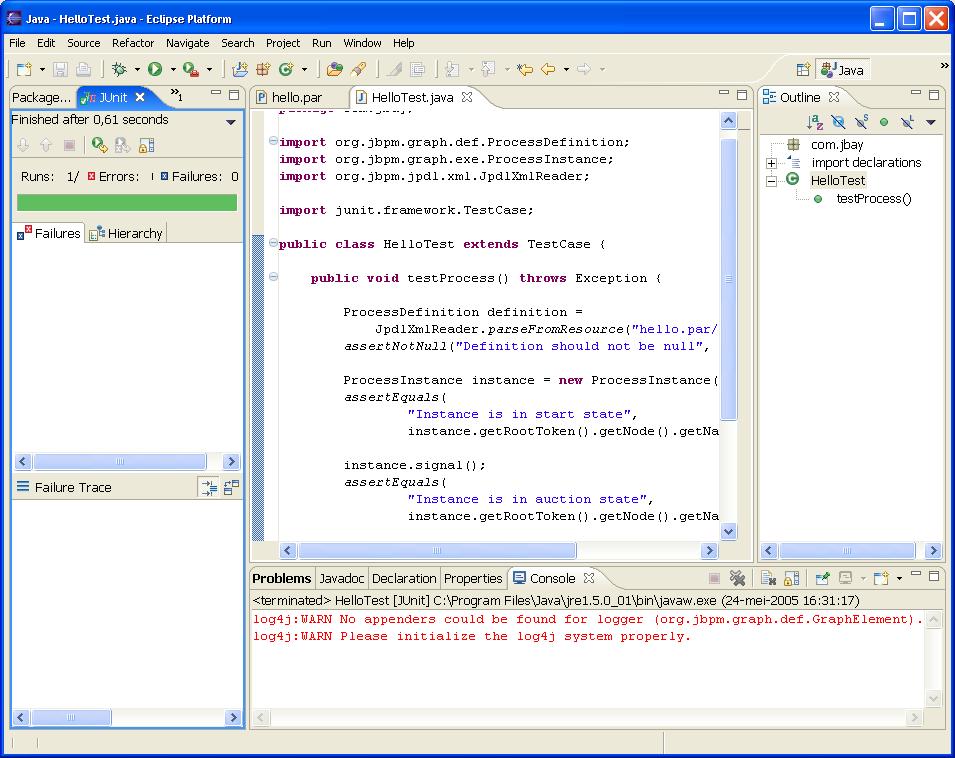Click the green JUnit progress bar
The width and height of the screenshot is (955, 758).
click(127, 203)
